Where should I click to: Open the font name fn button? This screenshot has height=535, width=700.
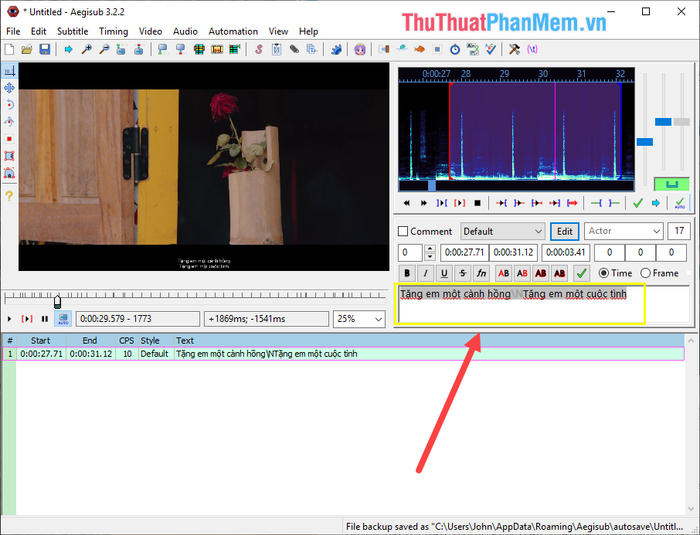(481, 273)
